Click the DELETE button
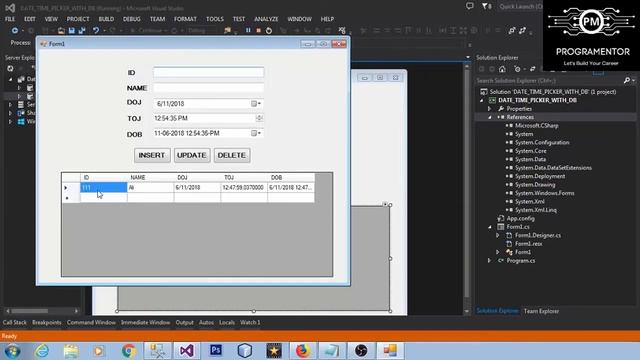The width and height of the screenshot is (640, 360). 231,156
